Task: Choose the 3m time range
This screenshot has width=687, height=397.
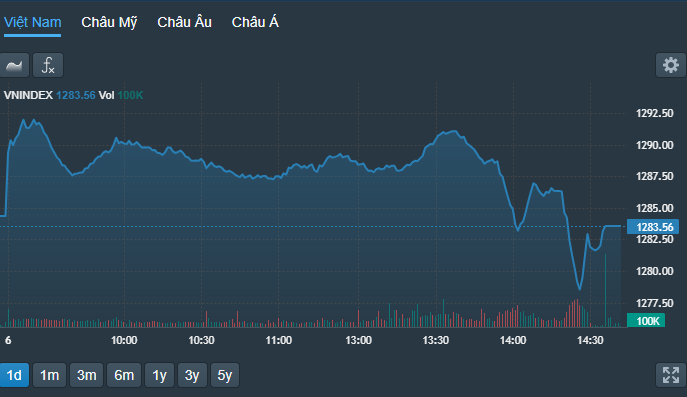Action: tap(87, 375)
